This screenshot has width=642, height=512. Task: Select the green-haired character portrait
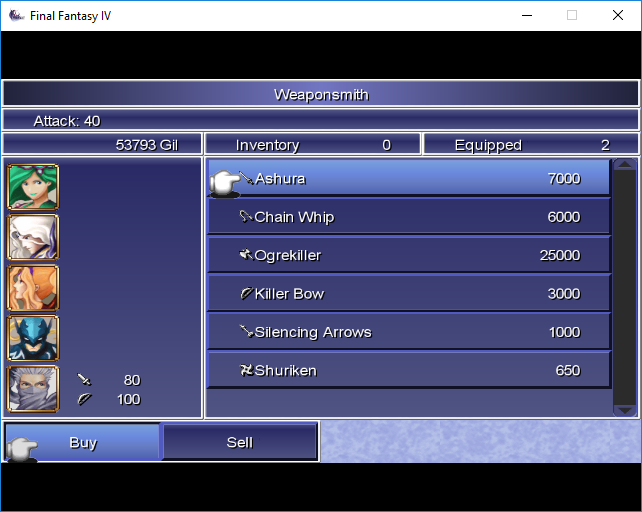pos(33,187)
